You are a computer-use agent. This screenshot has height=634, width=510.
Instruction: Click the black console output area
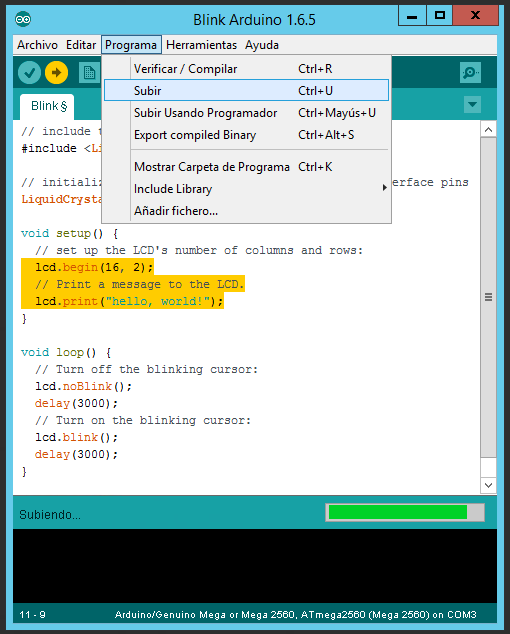255,566
